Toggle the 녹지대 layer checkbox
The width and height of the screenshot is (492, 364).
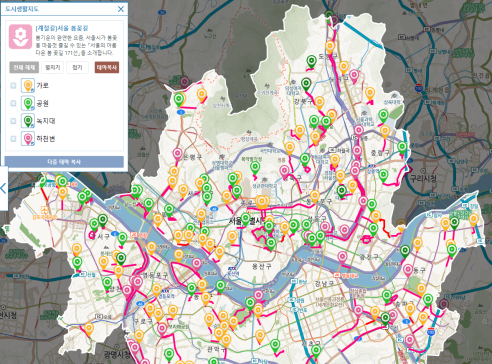coord(13,121)
